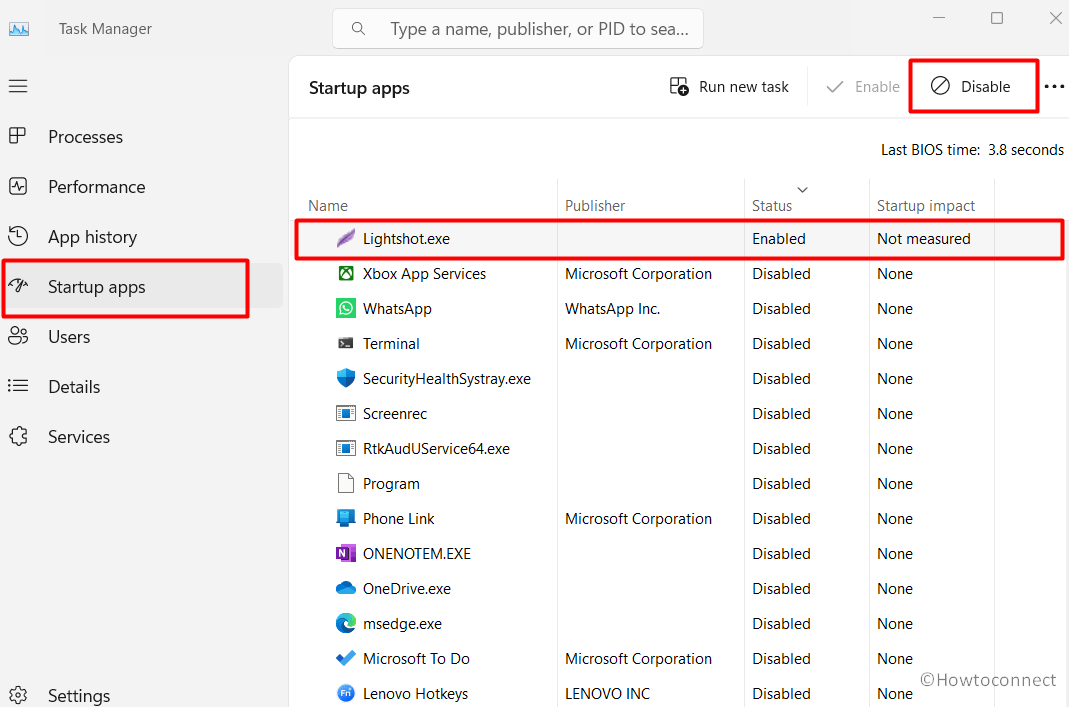Select the Lightshot.exe Enabled status cell
Image resolution: width=1069 pixels, height=707 pixels.
[779, 239]
